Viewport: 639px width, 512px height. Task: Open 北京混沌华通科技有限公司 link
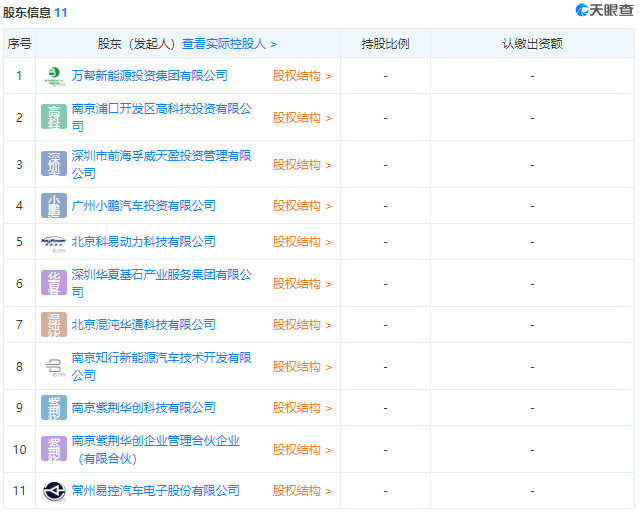[x=143, y=325]
